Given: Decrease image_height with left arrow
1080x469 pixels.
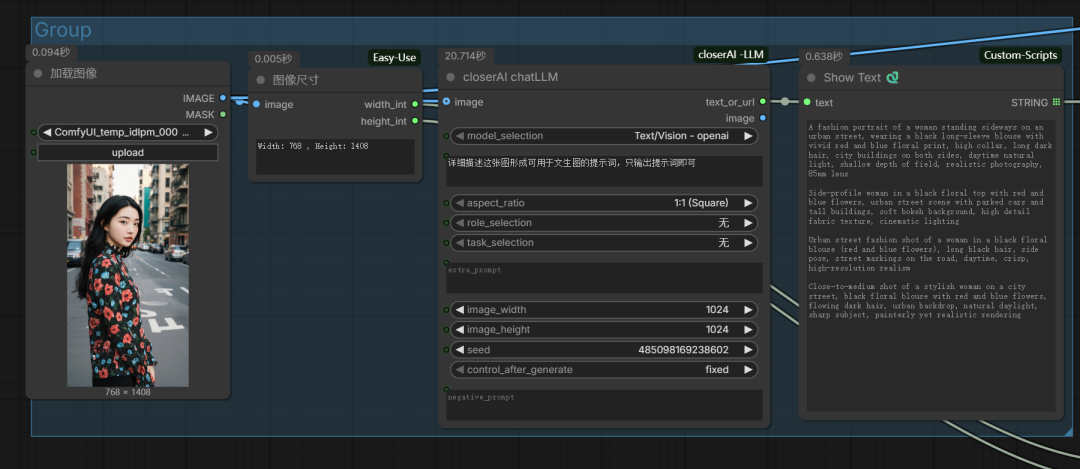Looking at the screenshot, I should coord(459,330).
